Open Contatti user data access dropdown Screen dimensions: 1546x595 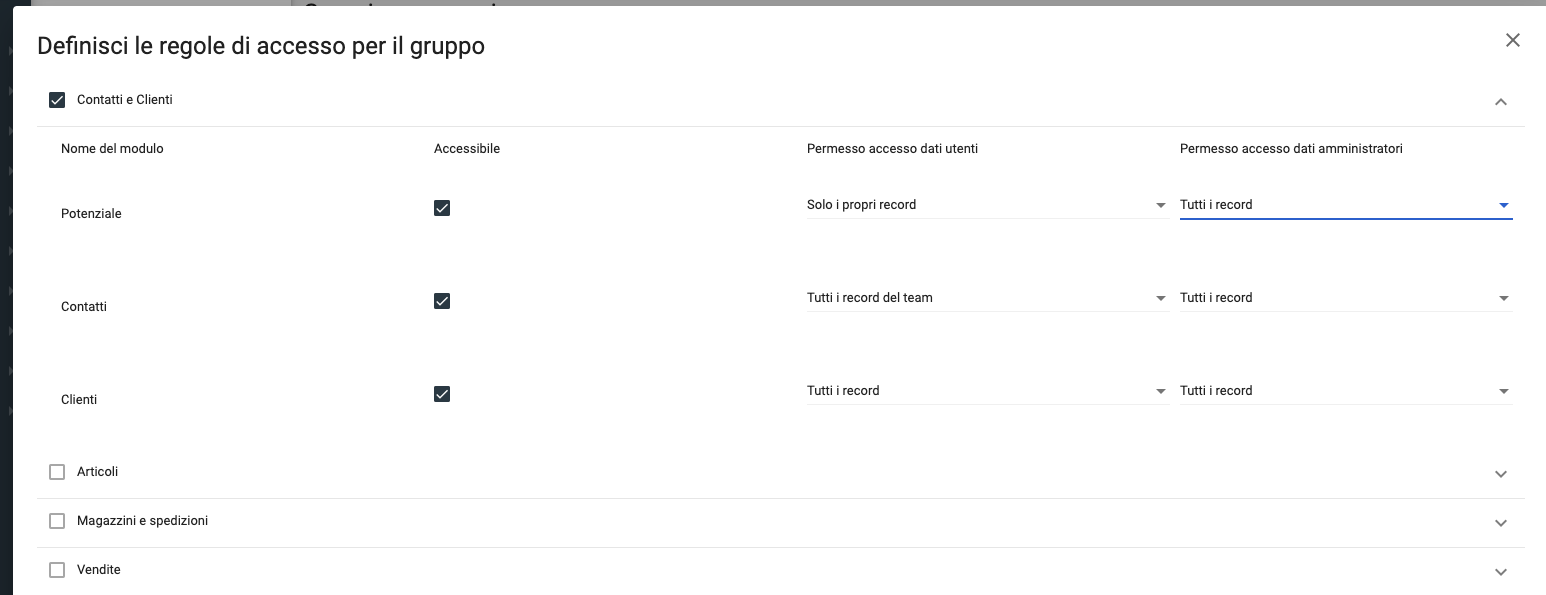pyautogui.click(x=986, y=298)
